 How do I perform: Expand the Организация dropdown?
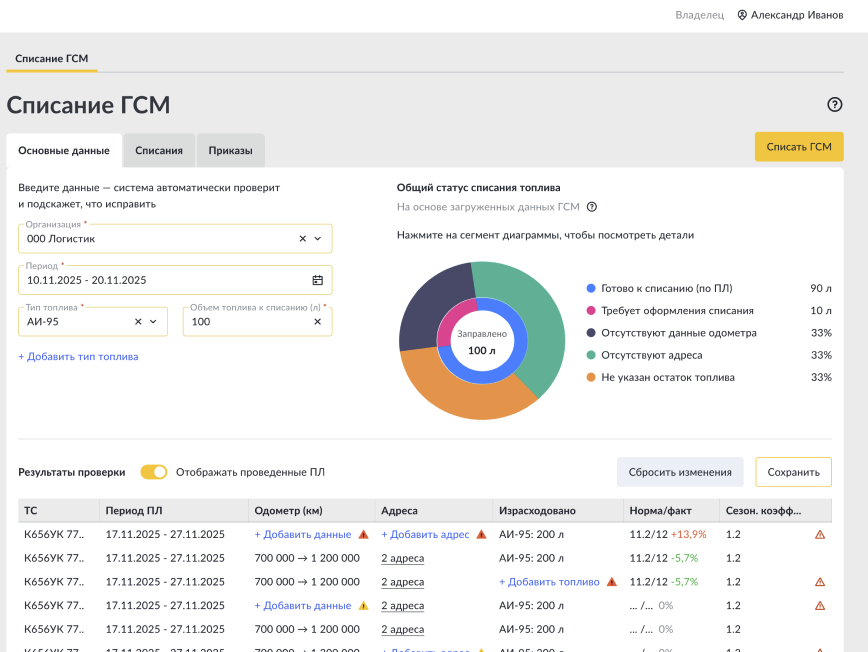tap(318, 239)
